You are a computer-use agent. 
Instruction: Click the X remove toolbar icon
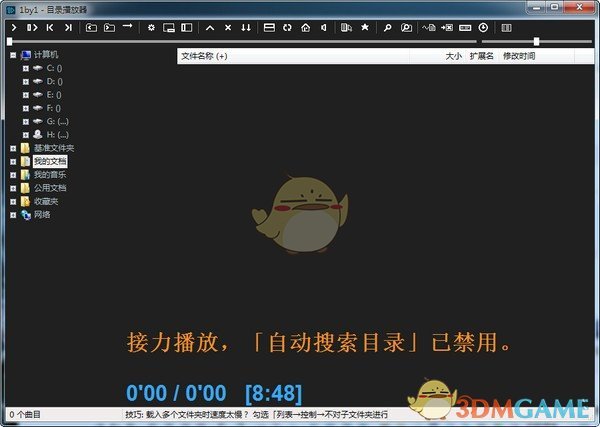228,28
